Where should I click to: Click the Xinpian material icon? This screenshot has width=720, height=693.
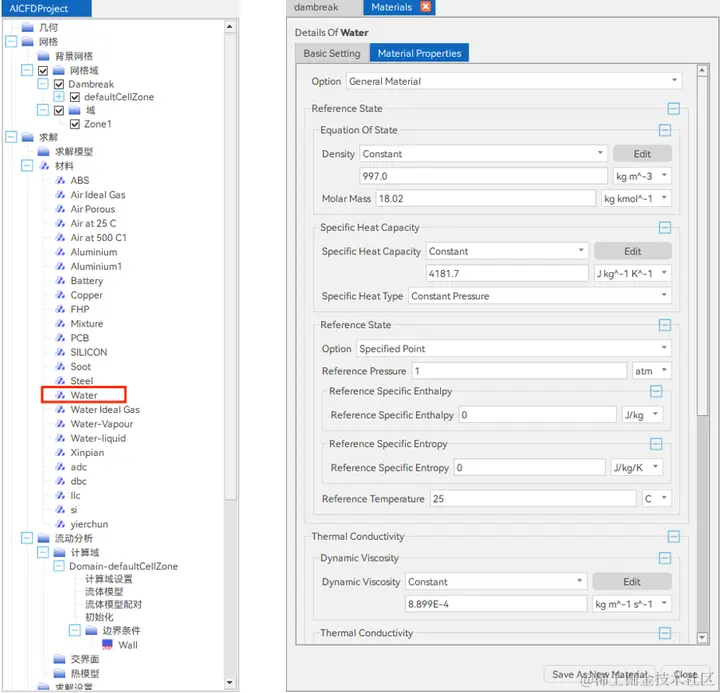(60, 452)
